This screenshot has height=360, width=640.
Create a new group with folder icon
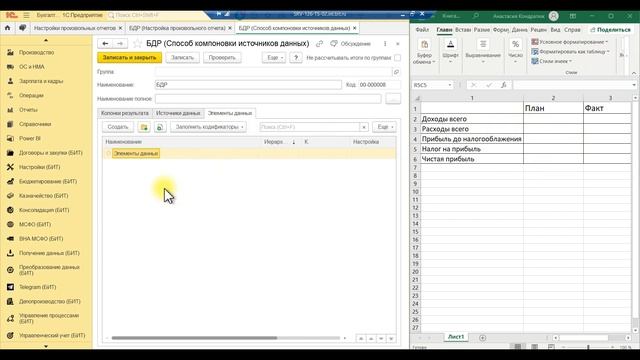(144, 127)
